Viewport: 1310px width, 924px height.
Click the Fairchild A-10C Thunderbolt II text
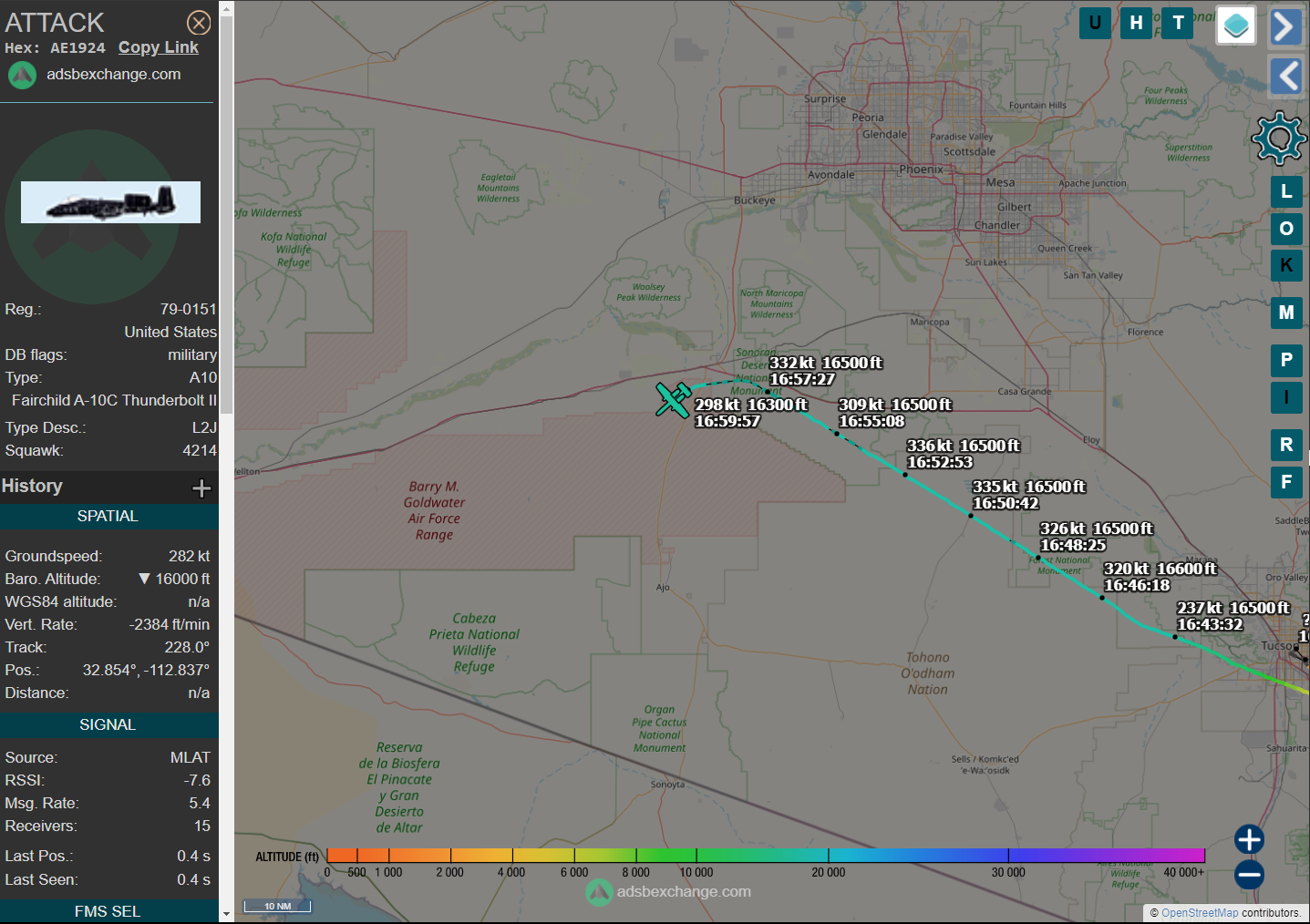point(114,401)
